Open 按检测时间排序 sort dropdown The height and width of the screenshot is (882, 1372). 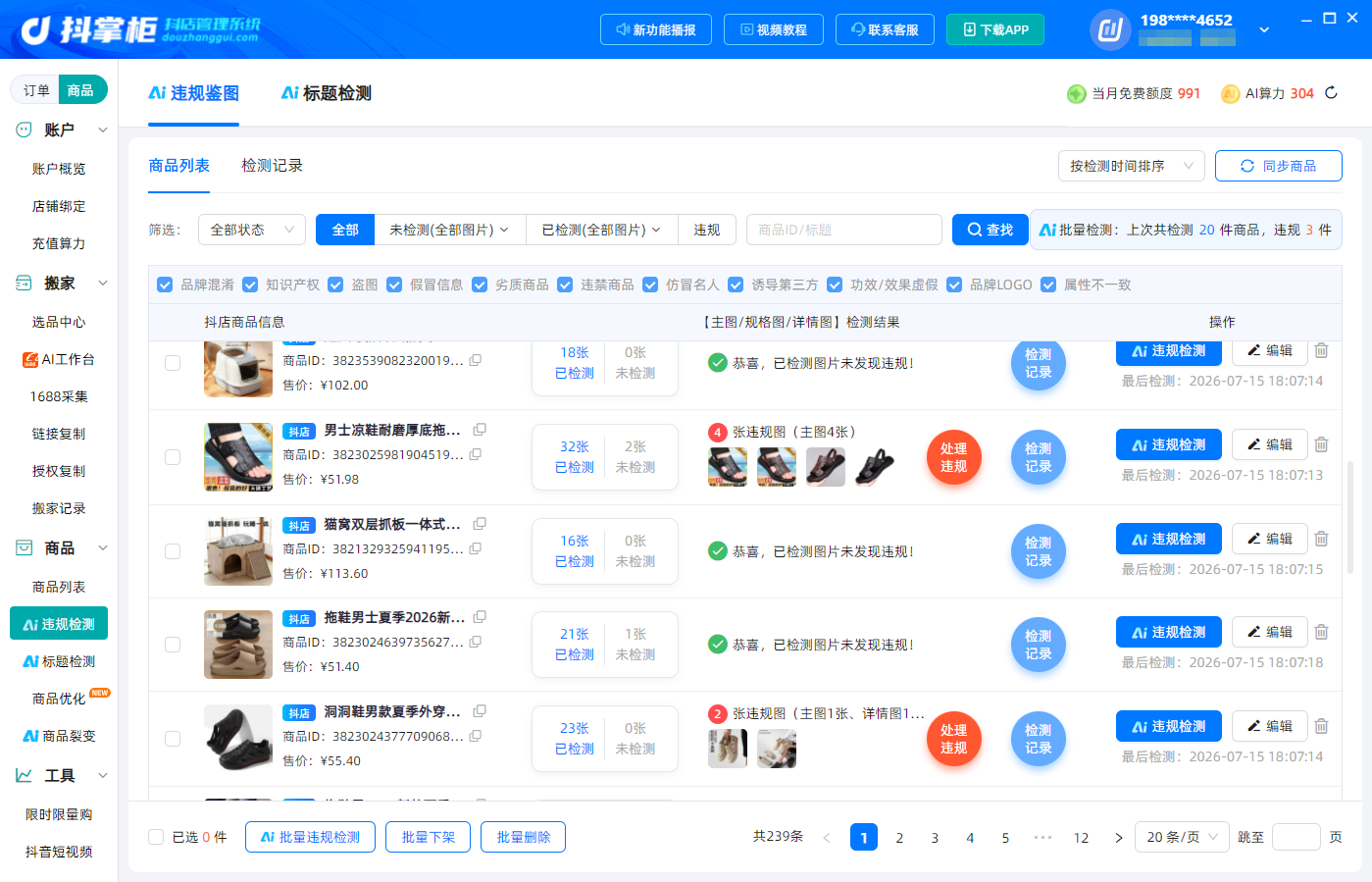click(1131, 166)
